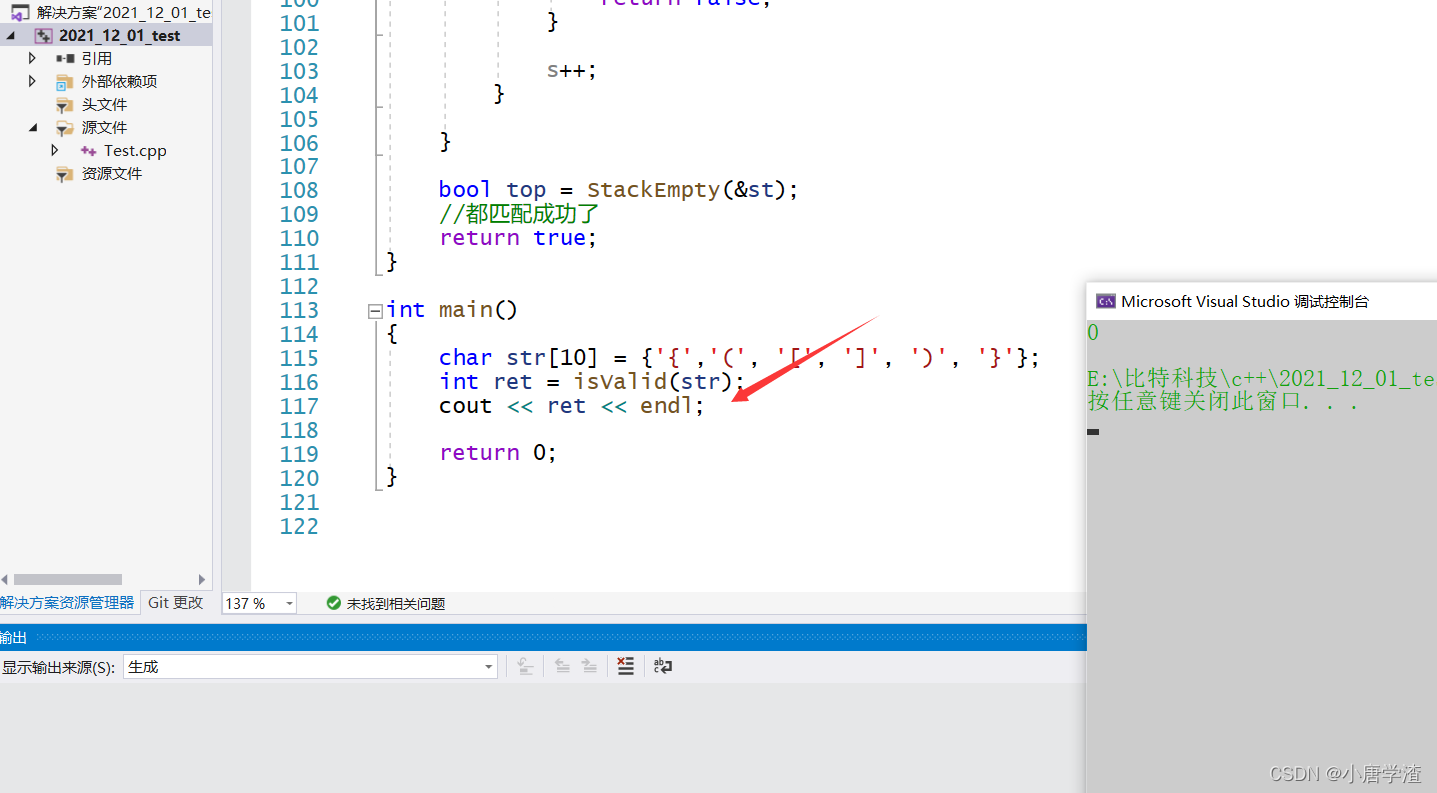
Task: Click the 'cout << ret << endl;' line
Action: click(x=572, y=406)
